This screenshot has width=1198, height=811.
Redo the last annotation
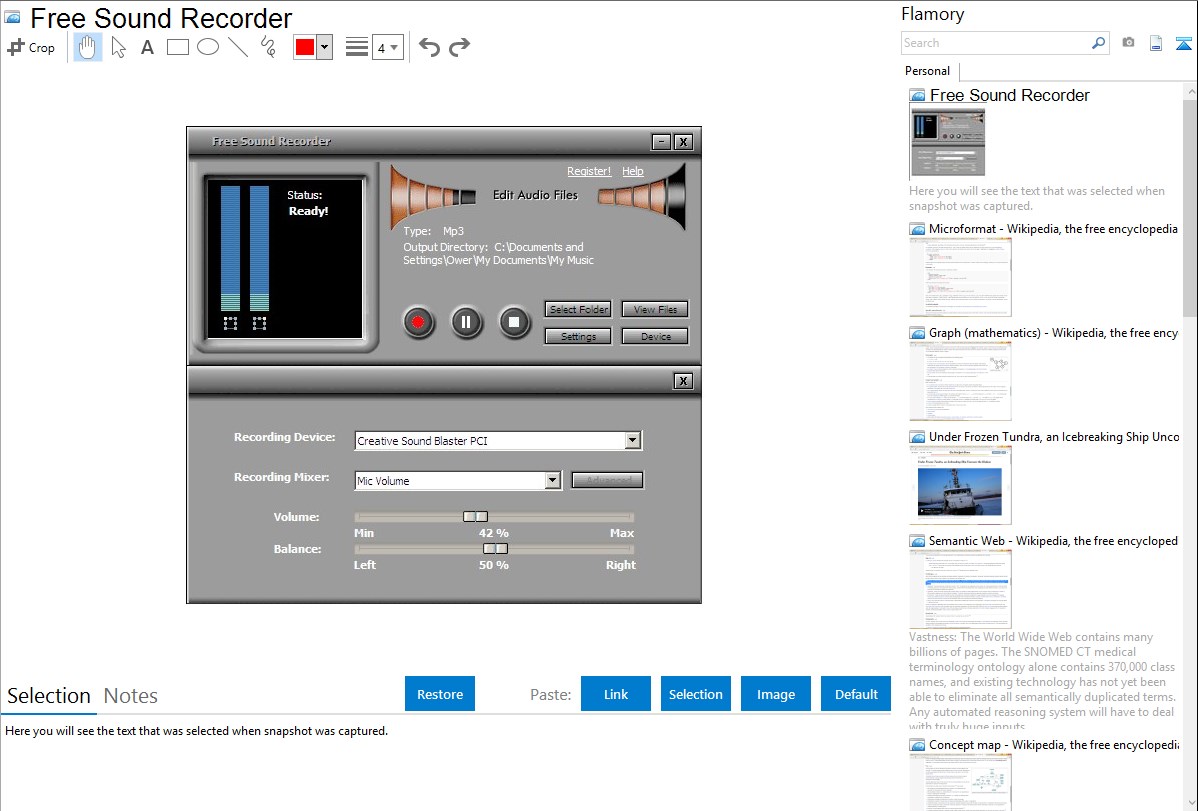pos(459,47)
